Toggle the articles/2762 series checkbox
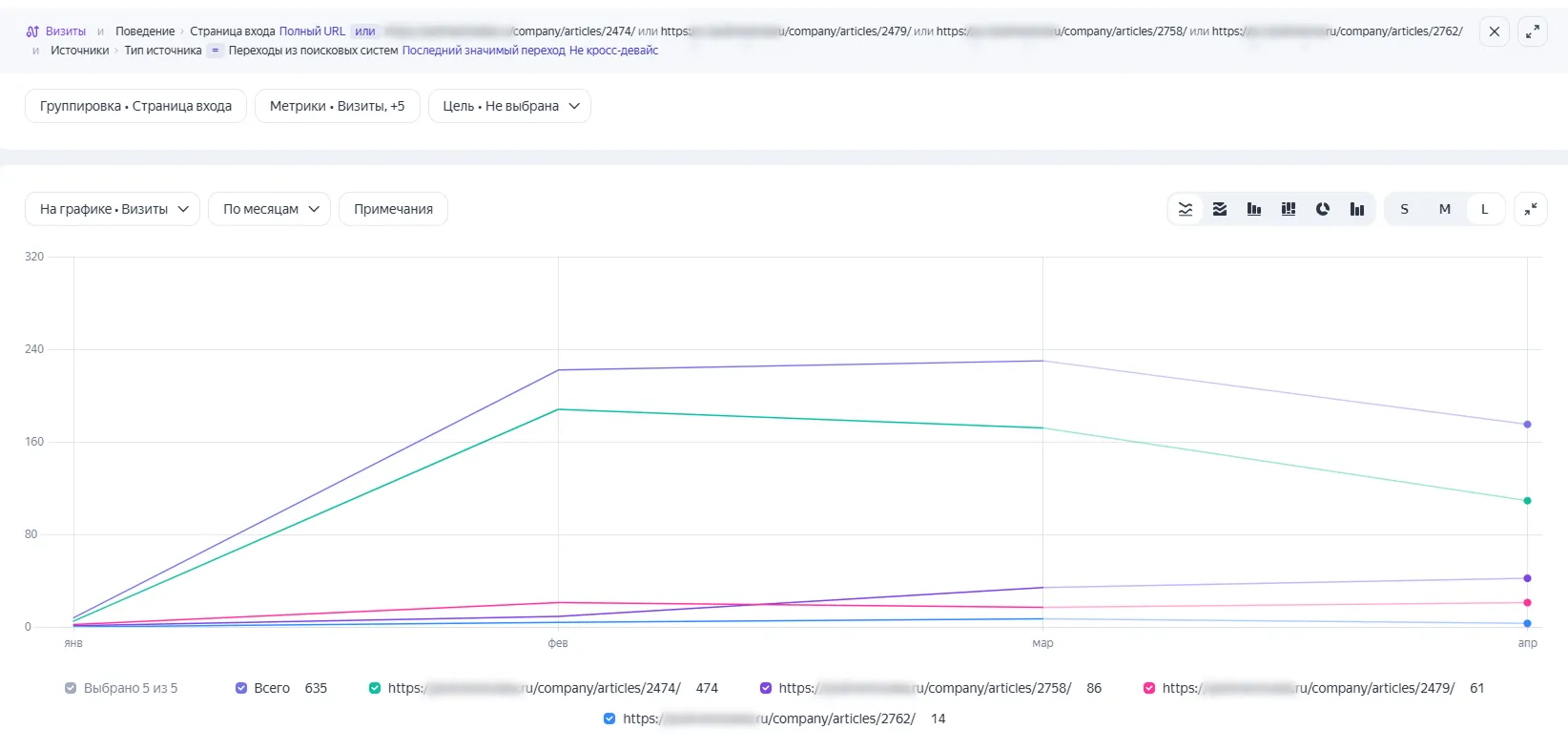 (x=609, y=719)
